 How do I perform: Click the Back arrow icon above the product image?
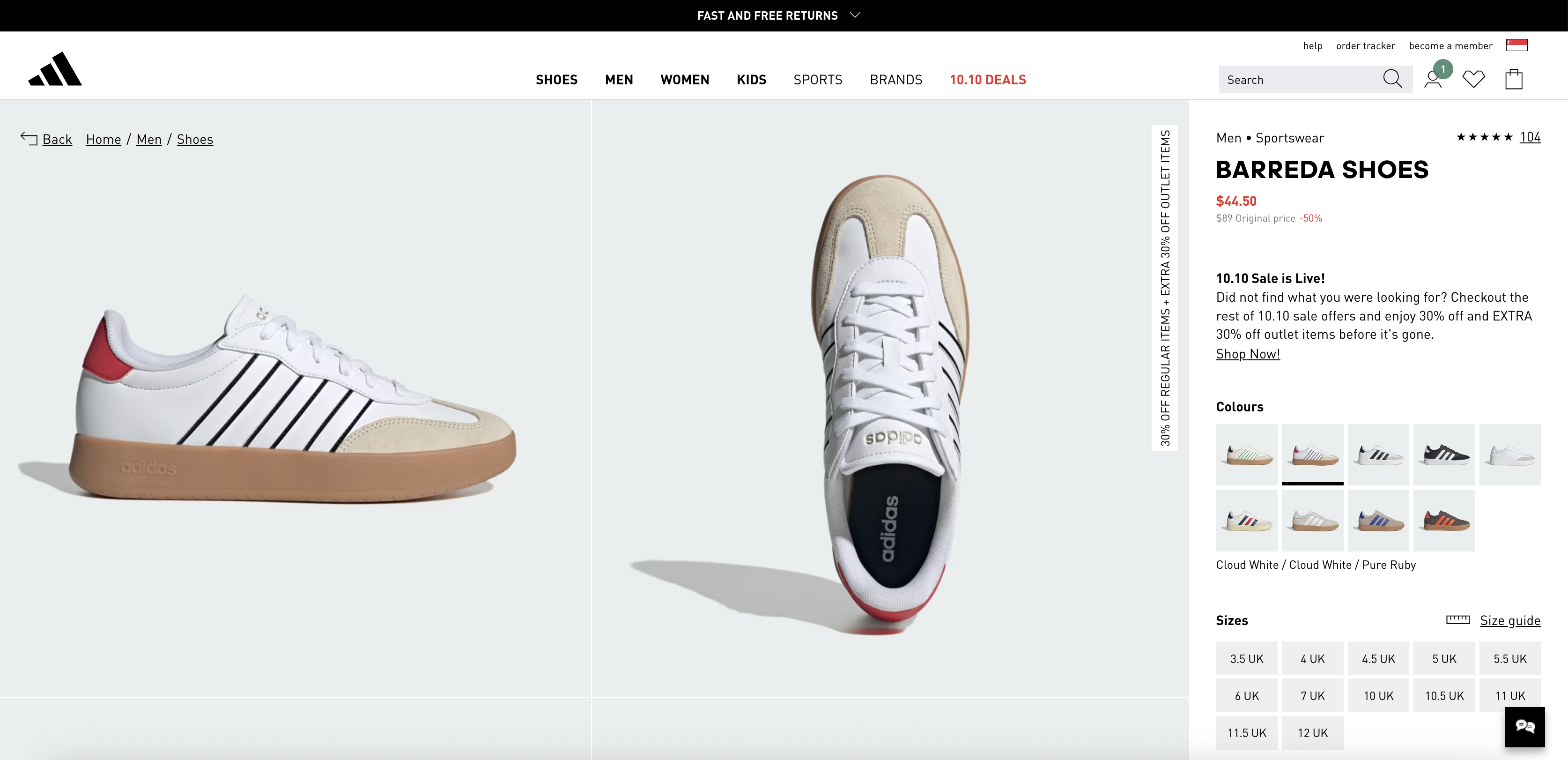[28, 138]
